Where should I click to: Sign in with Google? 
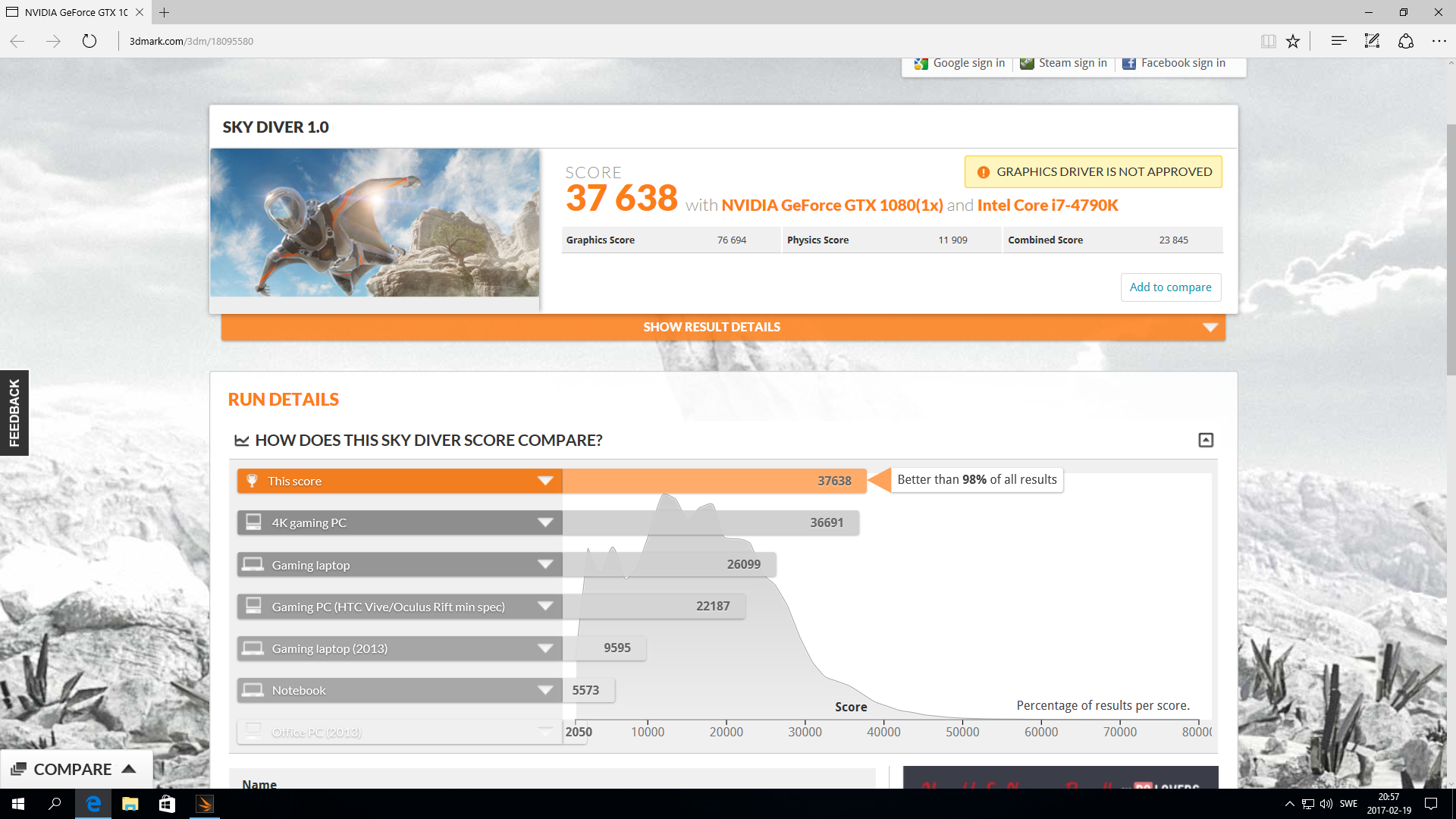coord(959,63)
